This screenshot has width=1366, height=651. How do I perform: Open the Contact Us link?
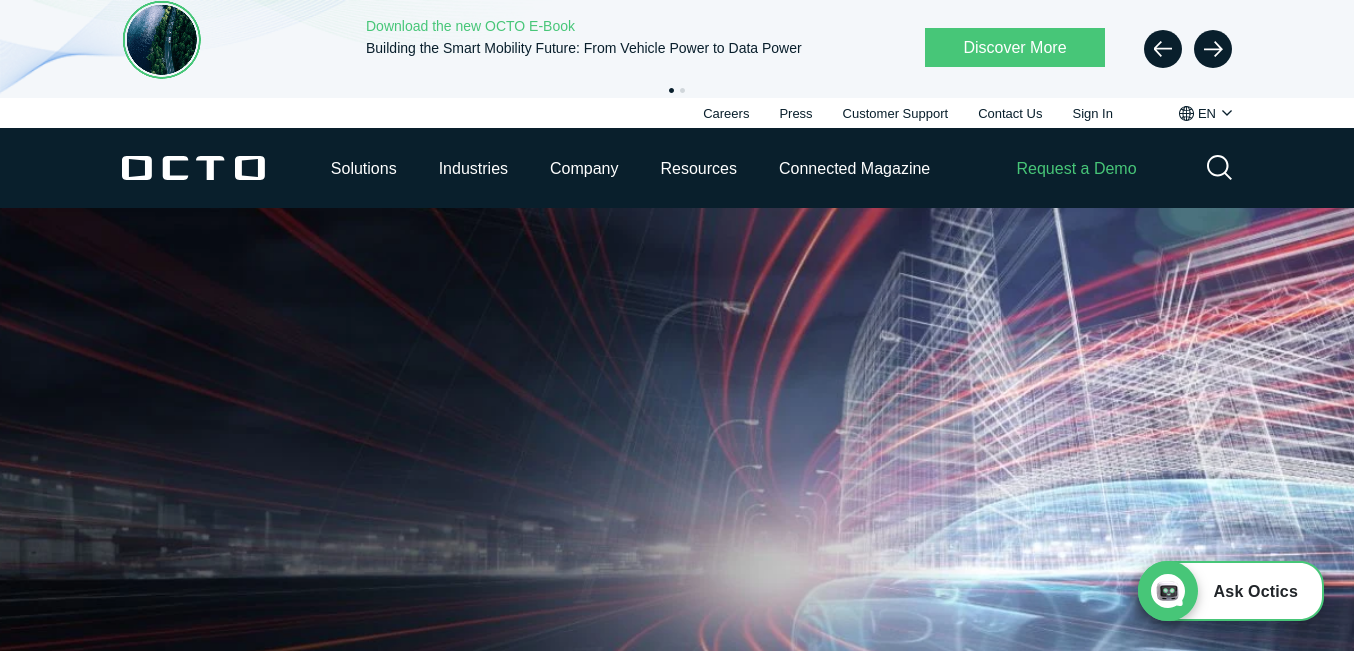point(1010,113)
